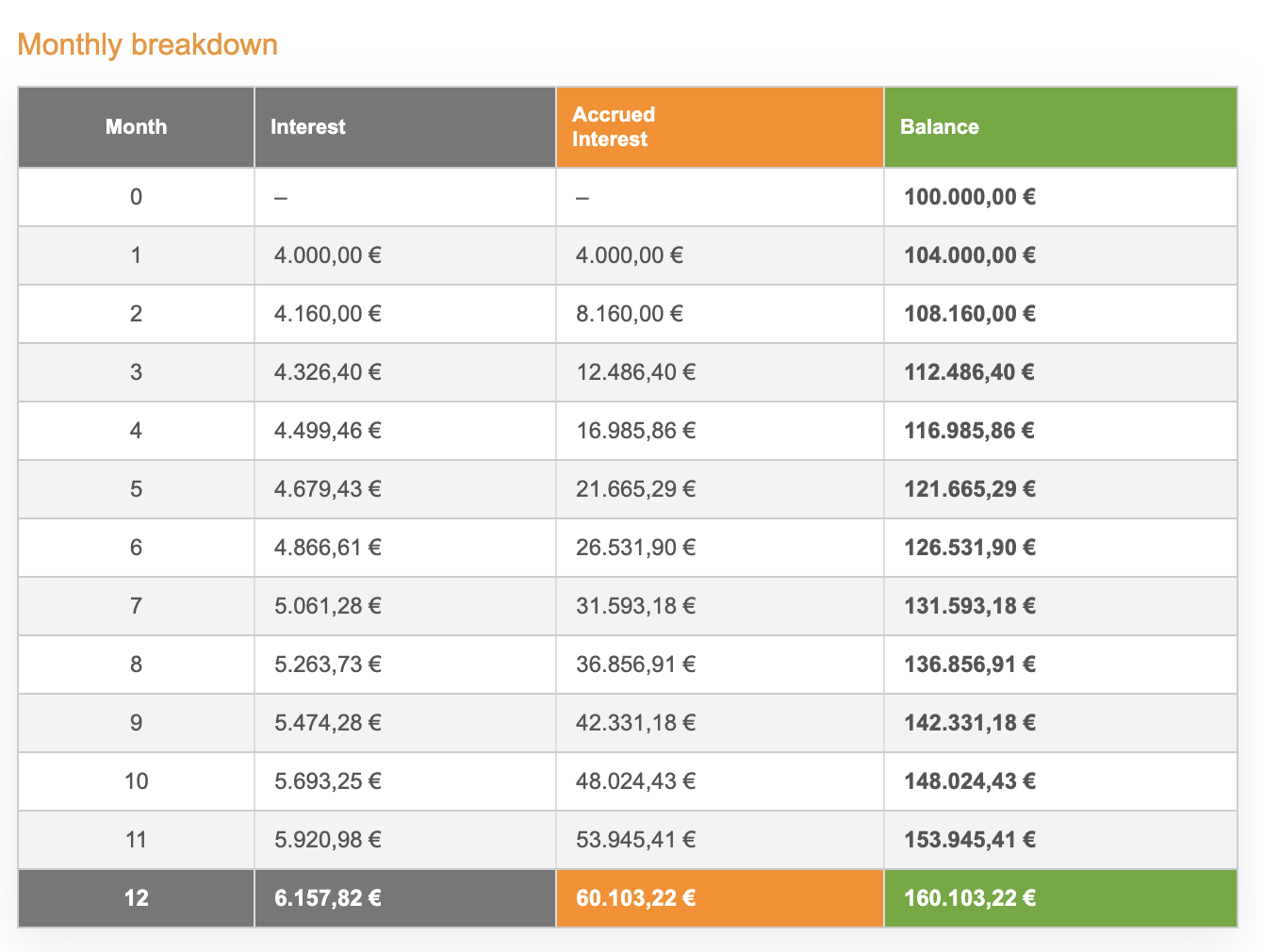The height and width of the screenshot is (952, 1263).
Task: Select balance 121.665,29 € in month 5
Action: click(x=970, y=489)
